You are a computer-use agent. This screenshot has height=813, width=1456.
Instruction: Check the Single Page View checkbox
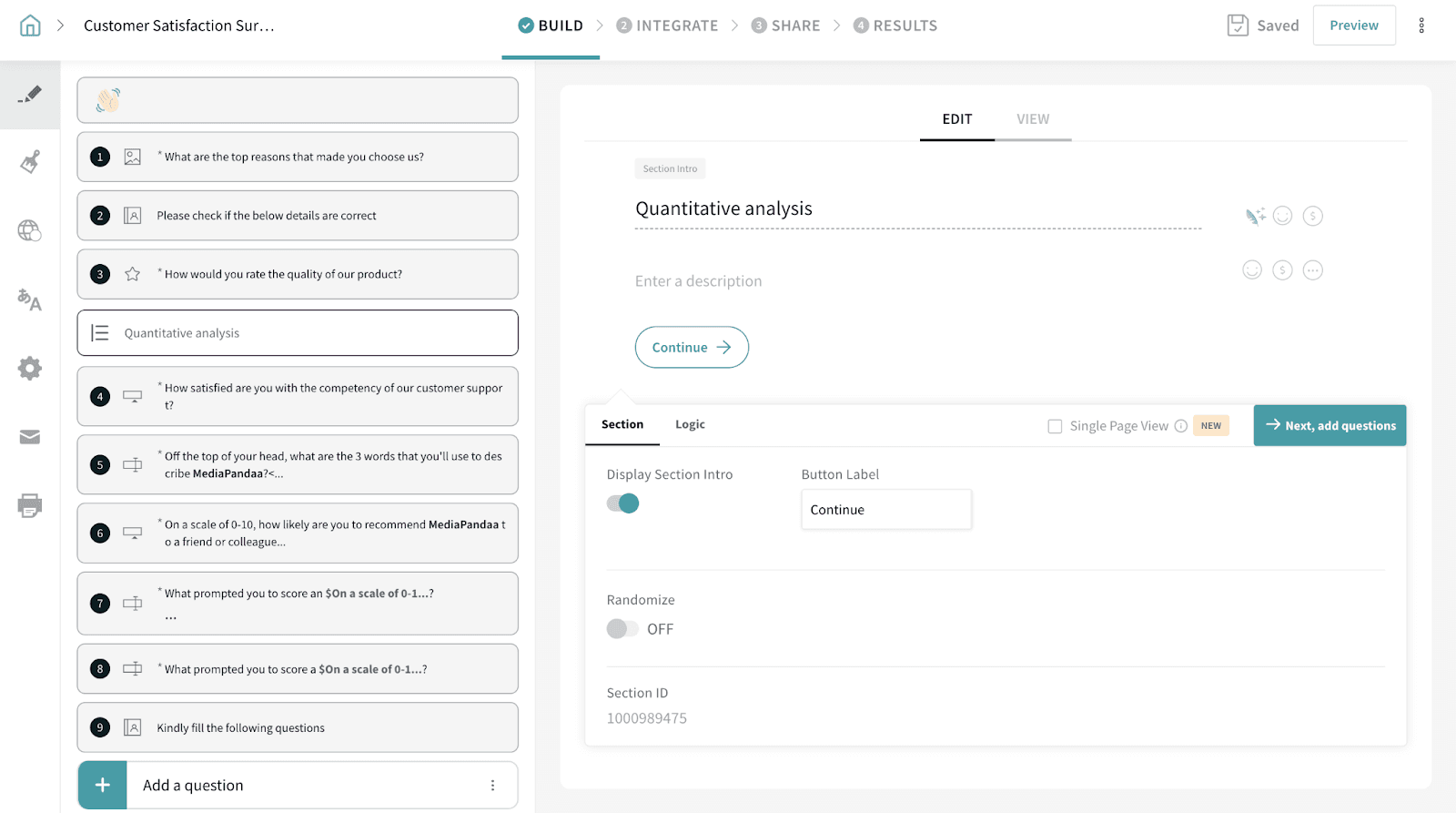1055,426
